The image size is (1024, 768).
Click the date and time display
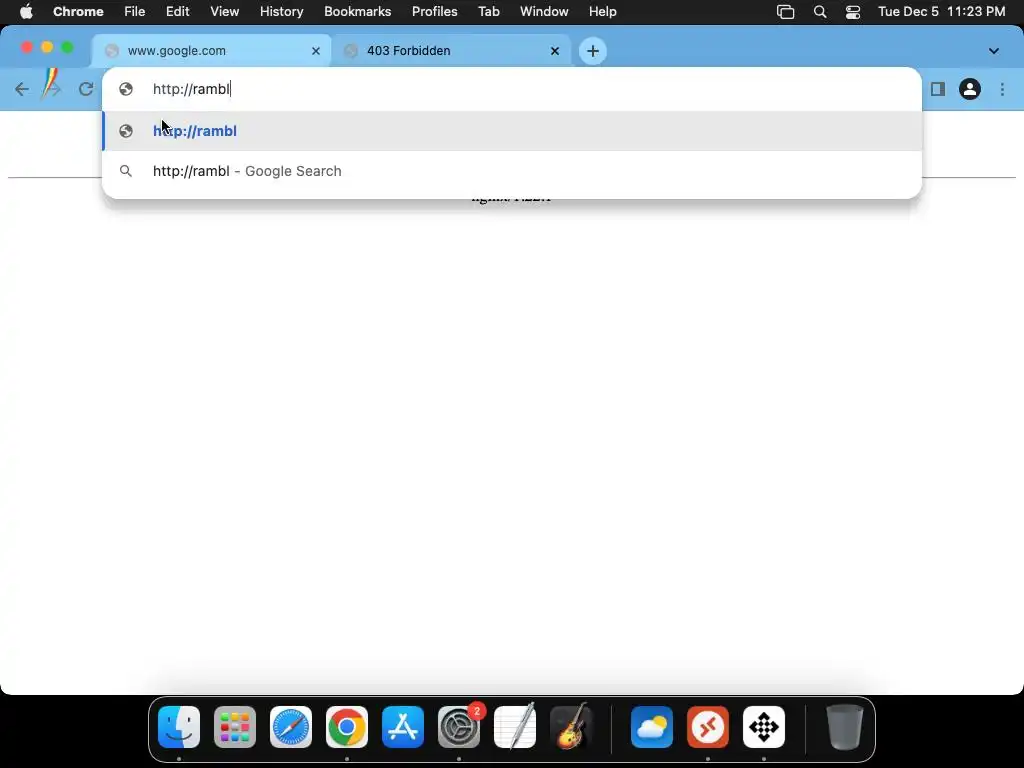pyautogui.click(x=942, y=12)
